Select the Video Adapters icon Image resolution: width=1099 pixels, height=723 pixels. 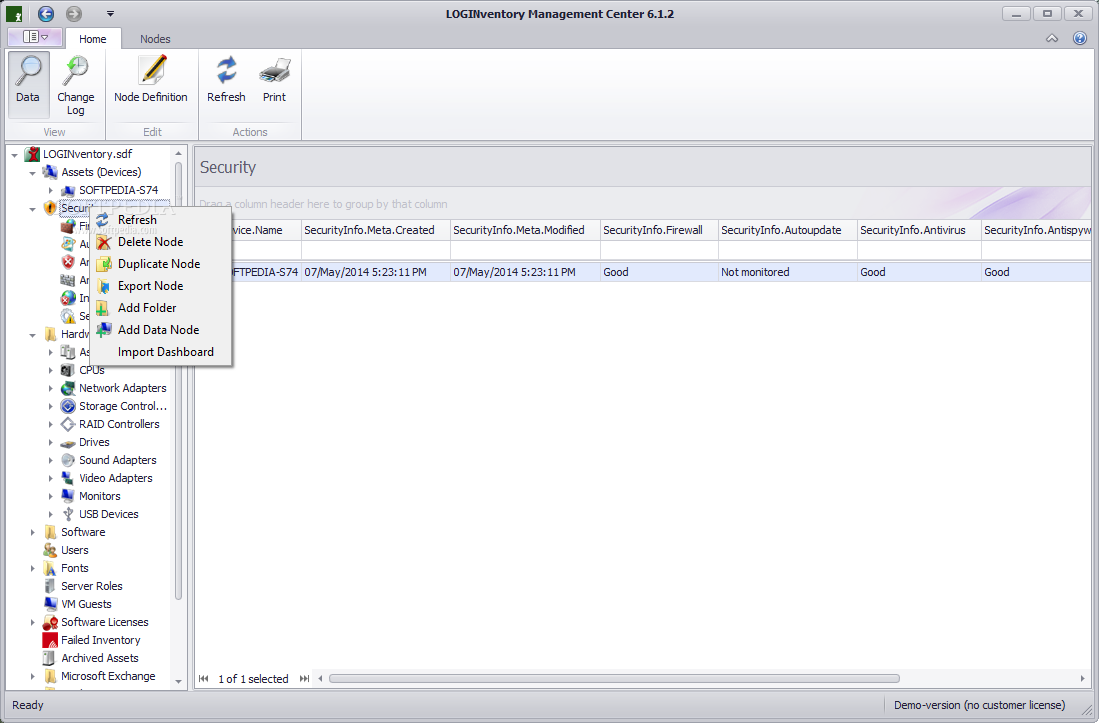[68, 478]
